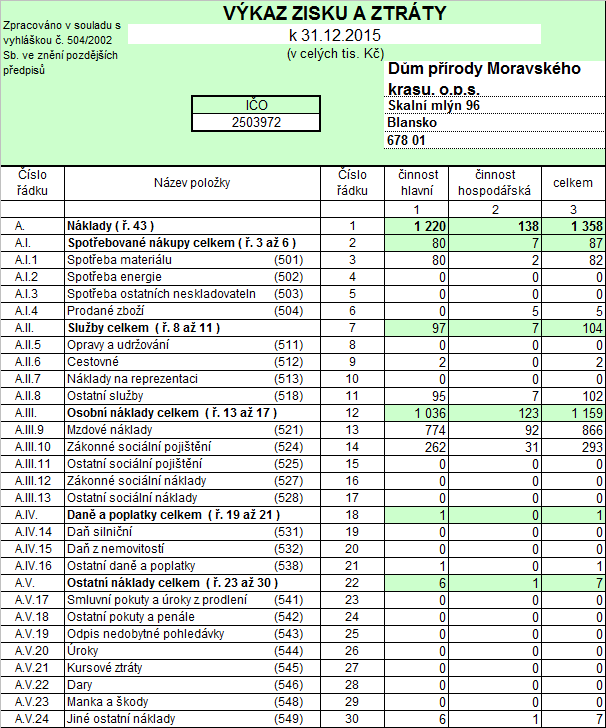The height and width of the screenshot is (728, 606).
Task: Click 'Kursové ztráty' row label
Action: 104,669
